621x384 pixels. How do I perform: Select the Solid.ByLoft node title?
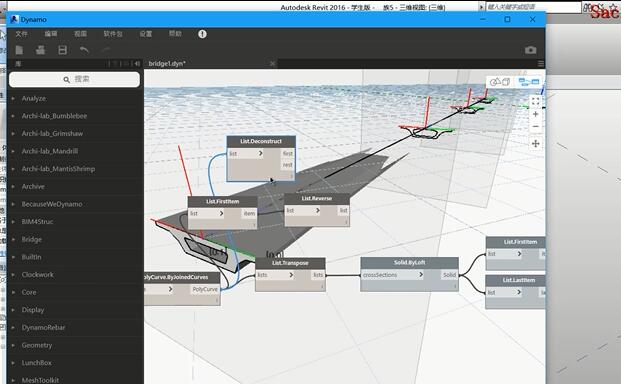pyautogui.click(x=410, y=262)
